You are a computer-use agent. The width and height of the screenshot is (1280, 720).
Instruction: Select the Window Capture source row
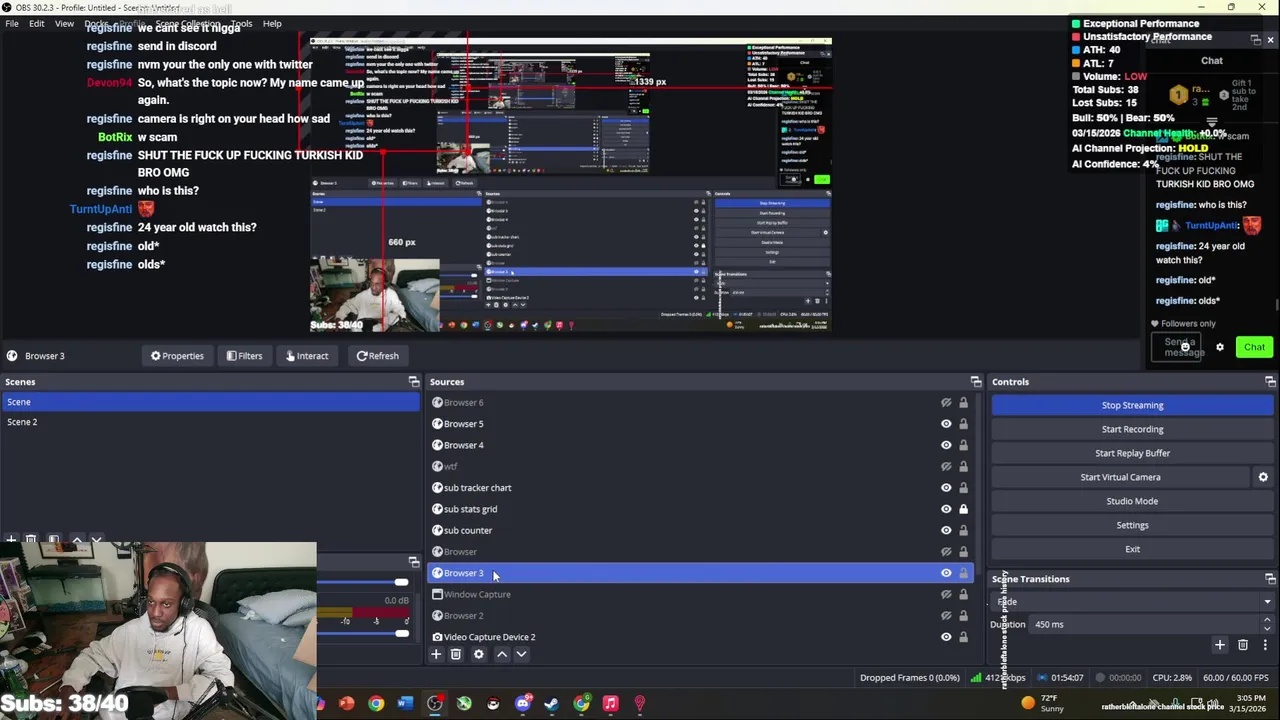coord(700,594)
